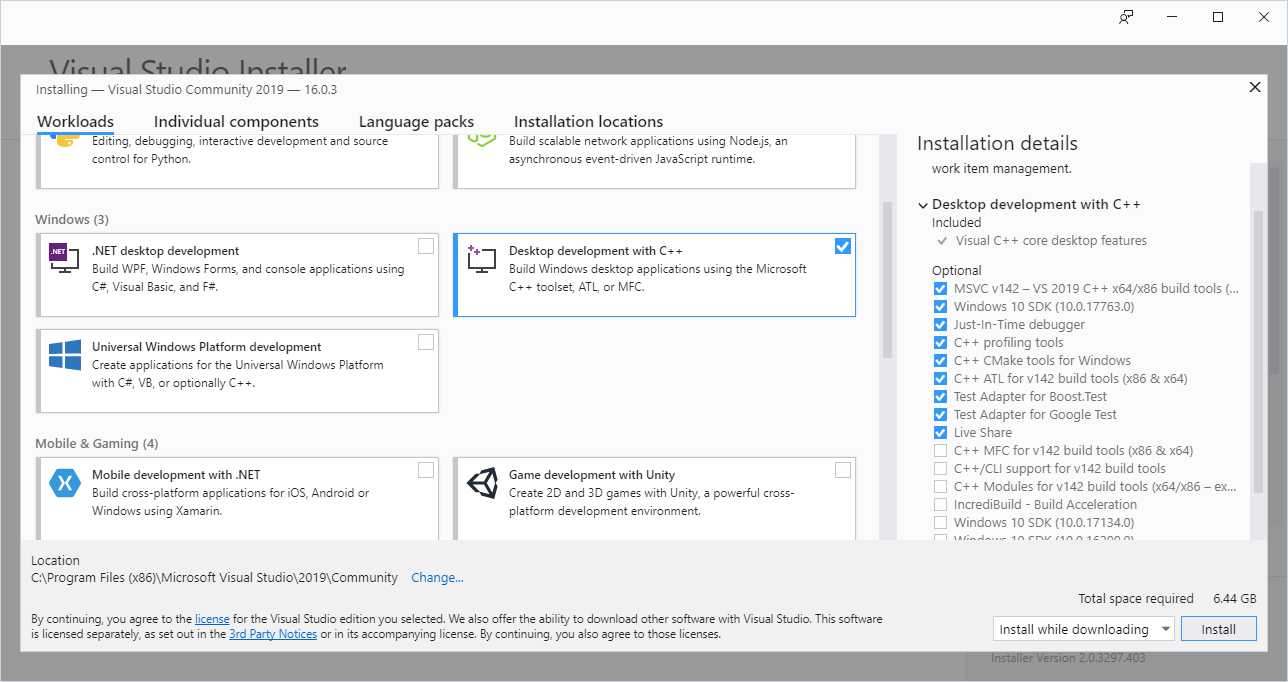Image resolution: width=1288 pixels, height=682 pixels.
Task: Check IncrediBuild - Build Acceleration
Action: point(940,504)
